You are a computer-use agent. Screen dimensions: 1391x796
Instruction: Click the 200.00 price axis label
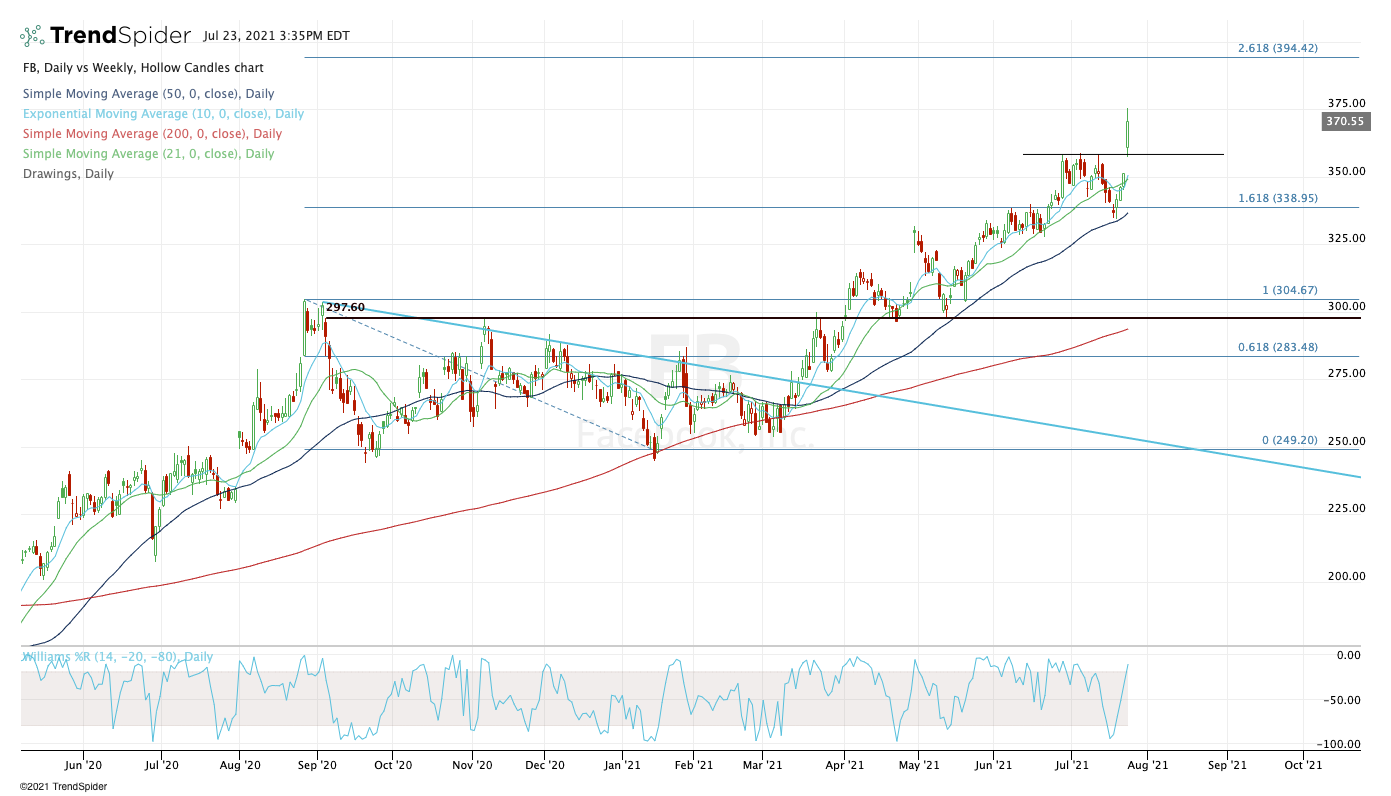point(1346,576)
